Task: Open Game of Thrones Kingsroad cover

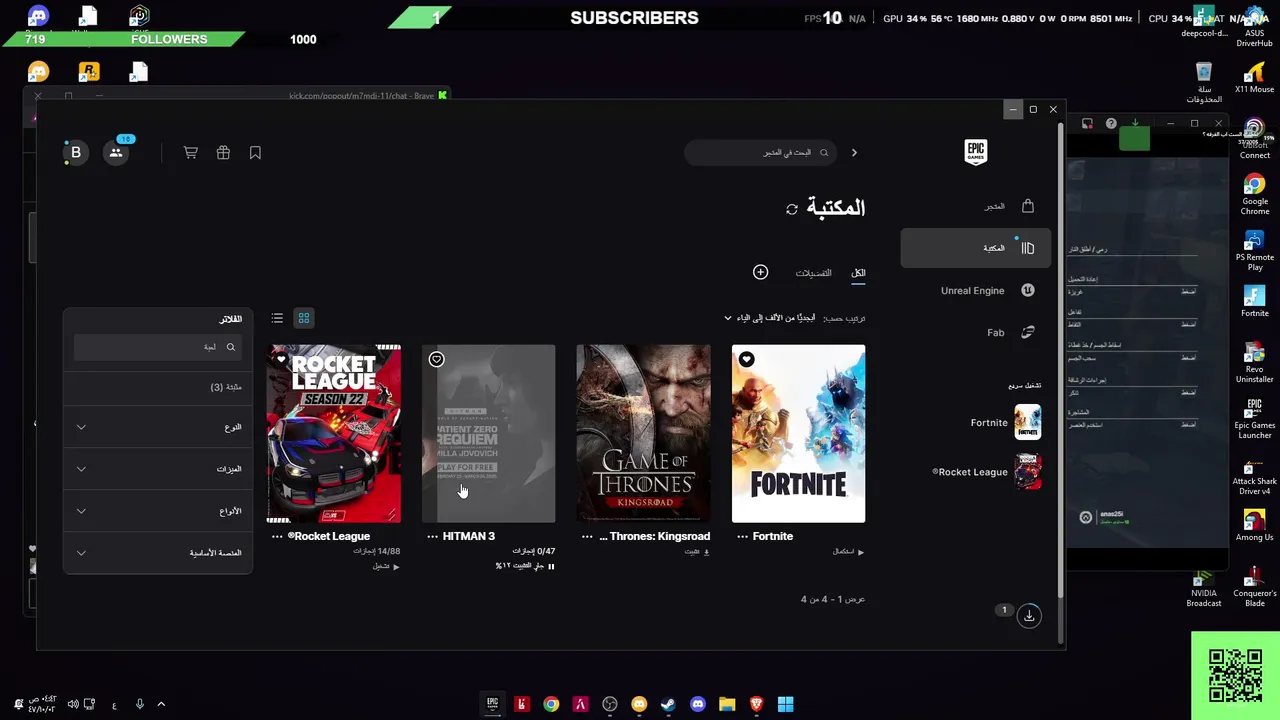Action: pos(643,433)
